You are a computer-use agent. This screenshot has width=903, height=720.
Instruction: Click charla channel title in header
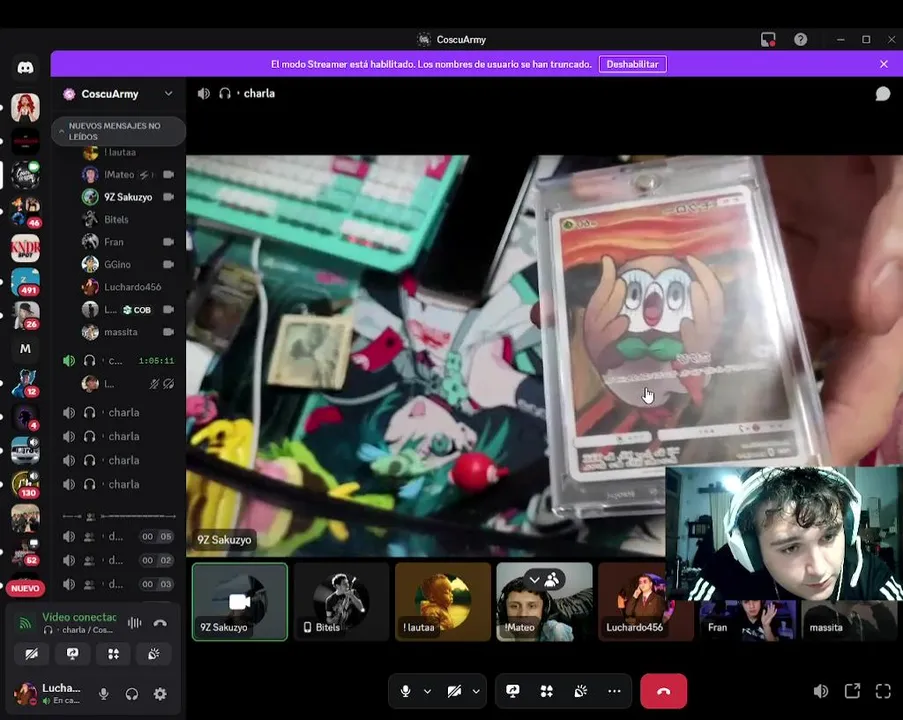point(259,93)
